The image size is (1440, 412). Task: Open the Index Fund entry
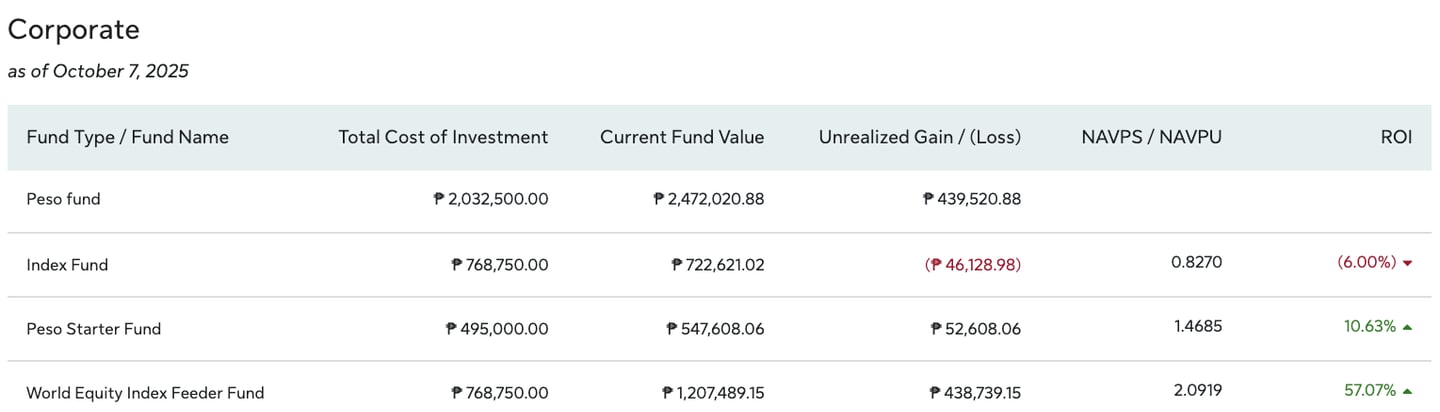tap(67, 265)
